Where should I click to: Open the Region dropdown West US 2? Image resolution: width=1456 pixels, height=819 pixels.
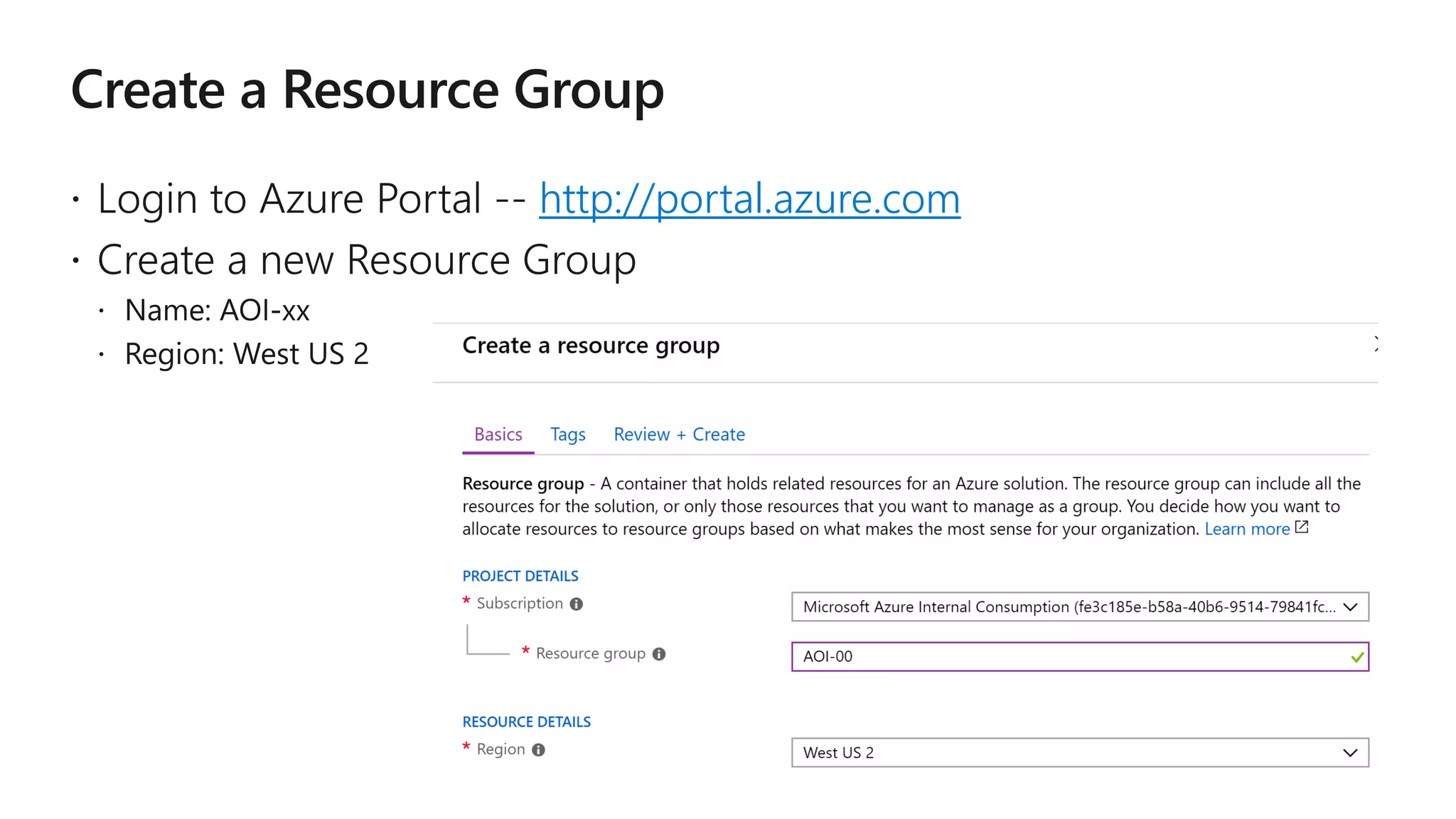1080,753
